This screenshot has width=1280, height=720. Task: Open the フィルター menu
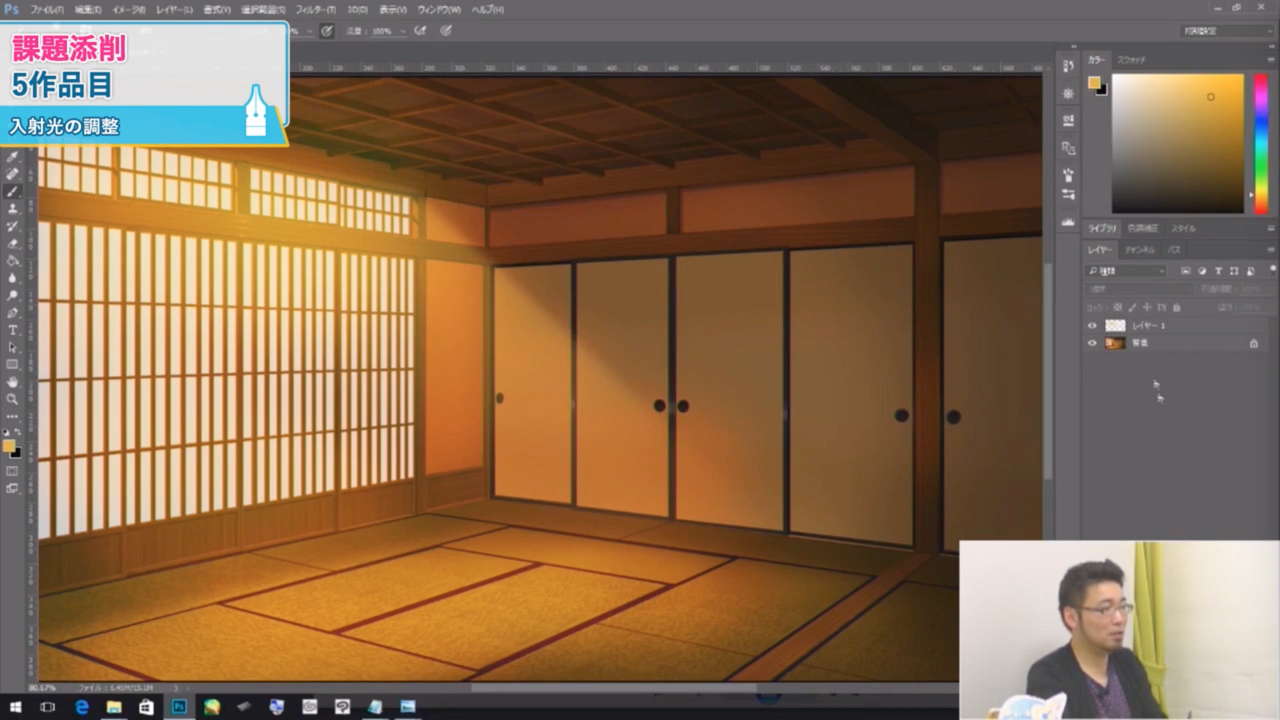(314, 9)
